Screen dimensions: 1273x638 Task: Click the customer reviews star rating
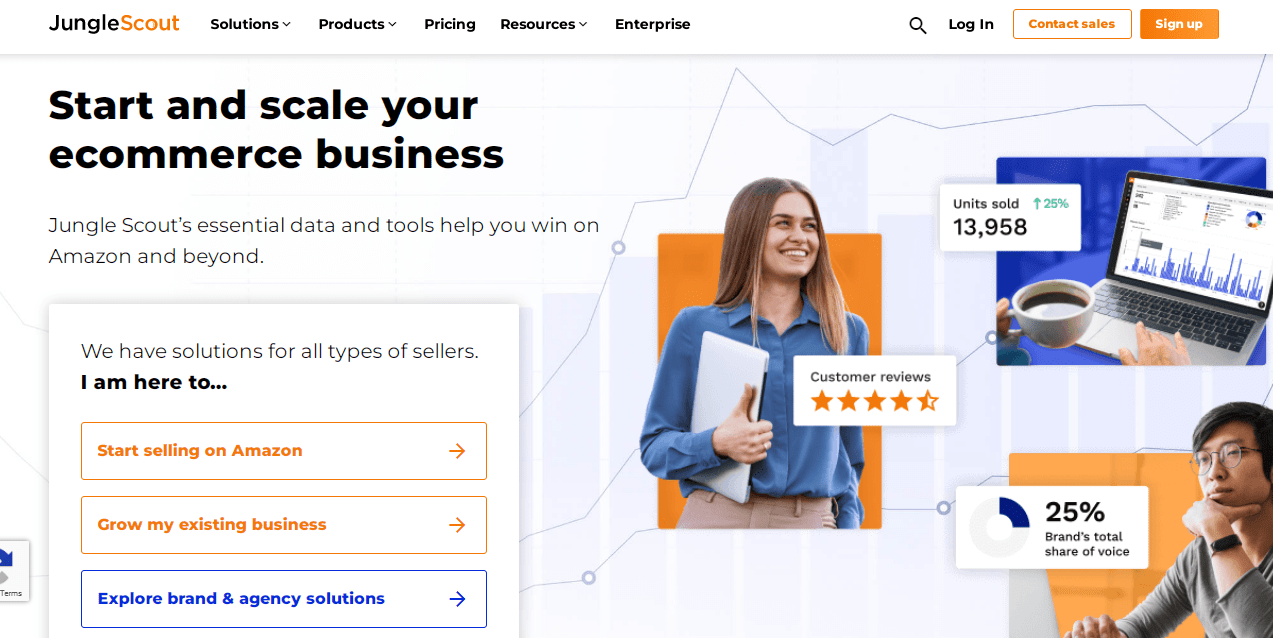tap(874, 401)
